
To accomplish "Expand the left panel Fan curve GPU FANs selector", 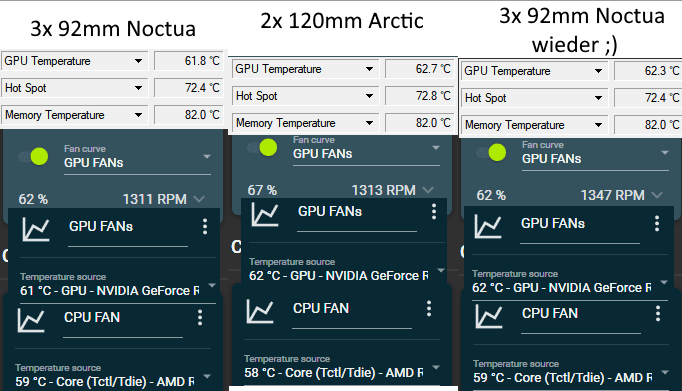I will coord(137,157).
